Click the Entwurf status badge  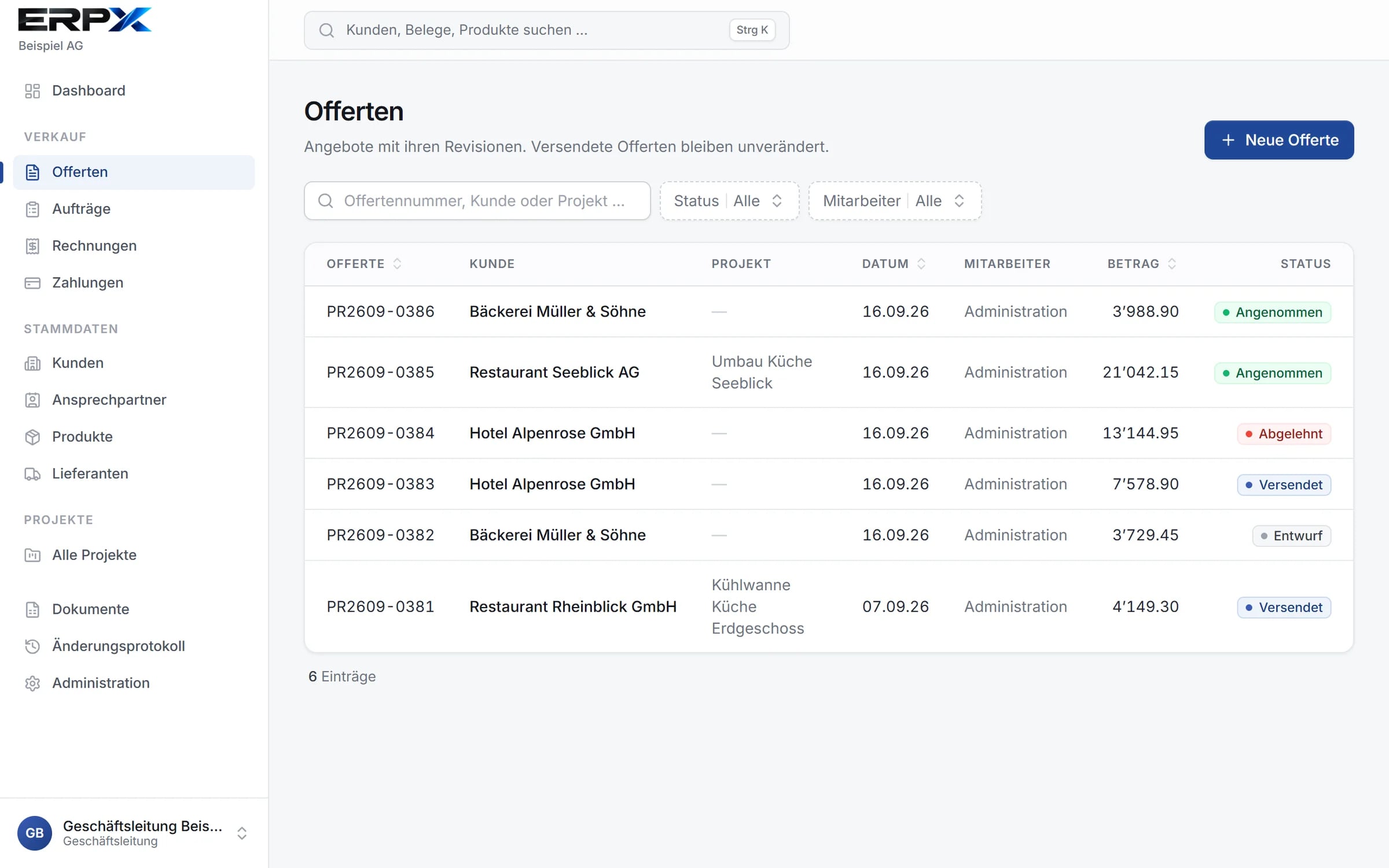click(x=1291, y=536)
